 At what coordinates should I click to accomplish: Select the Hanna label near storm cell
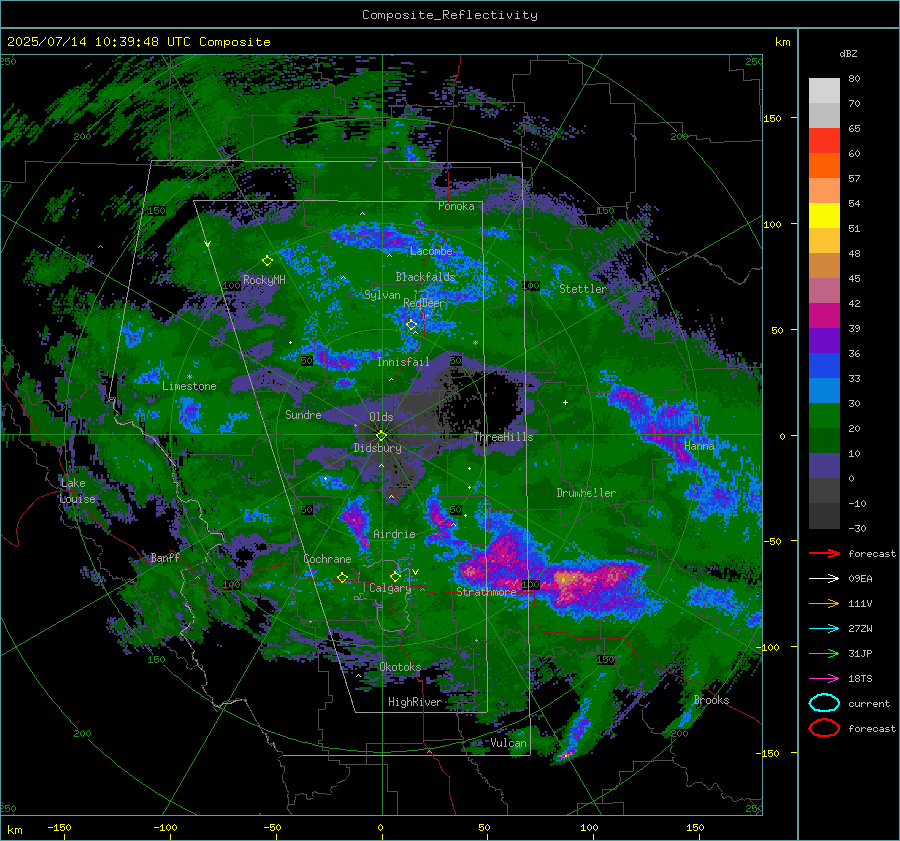699,445
